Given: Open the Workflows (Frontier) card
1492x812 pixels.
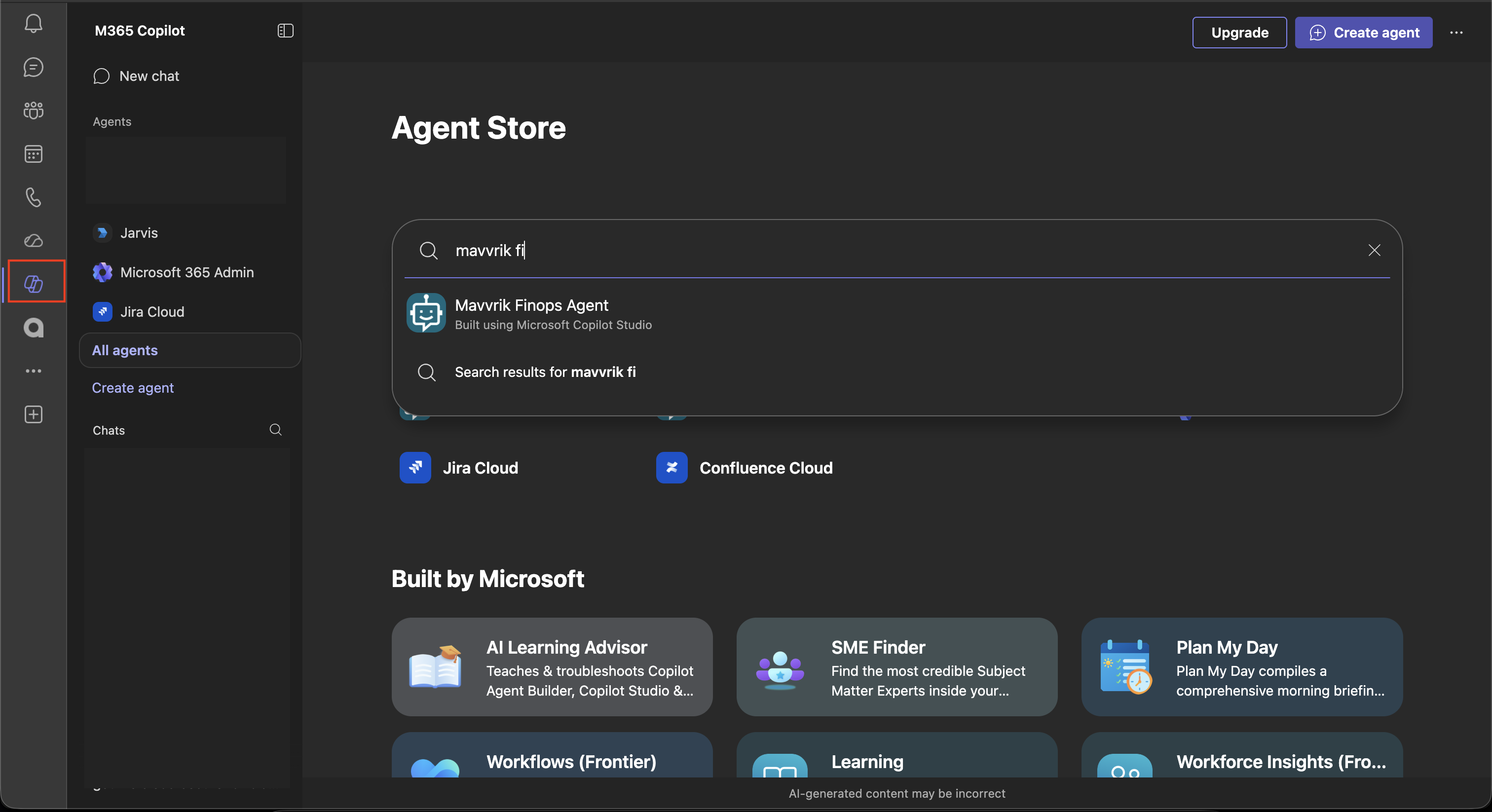Looking at the screenshot, I should (552, 755).
